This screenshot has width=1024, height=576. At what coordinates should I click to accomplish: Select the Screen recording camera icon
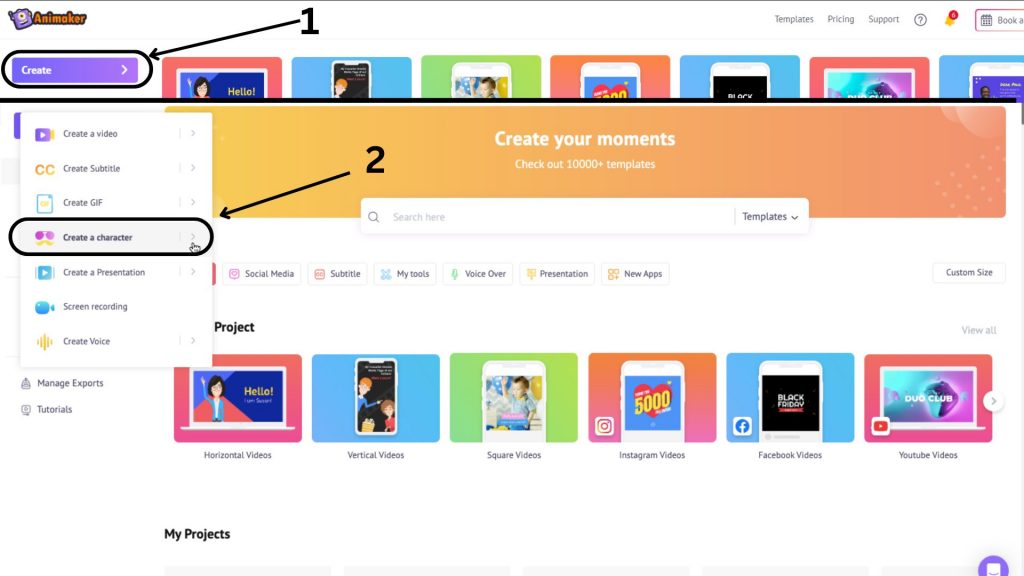[x=44, y=307]
